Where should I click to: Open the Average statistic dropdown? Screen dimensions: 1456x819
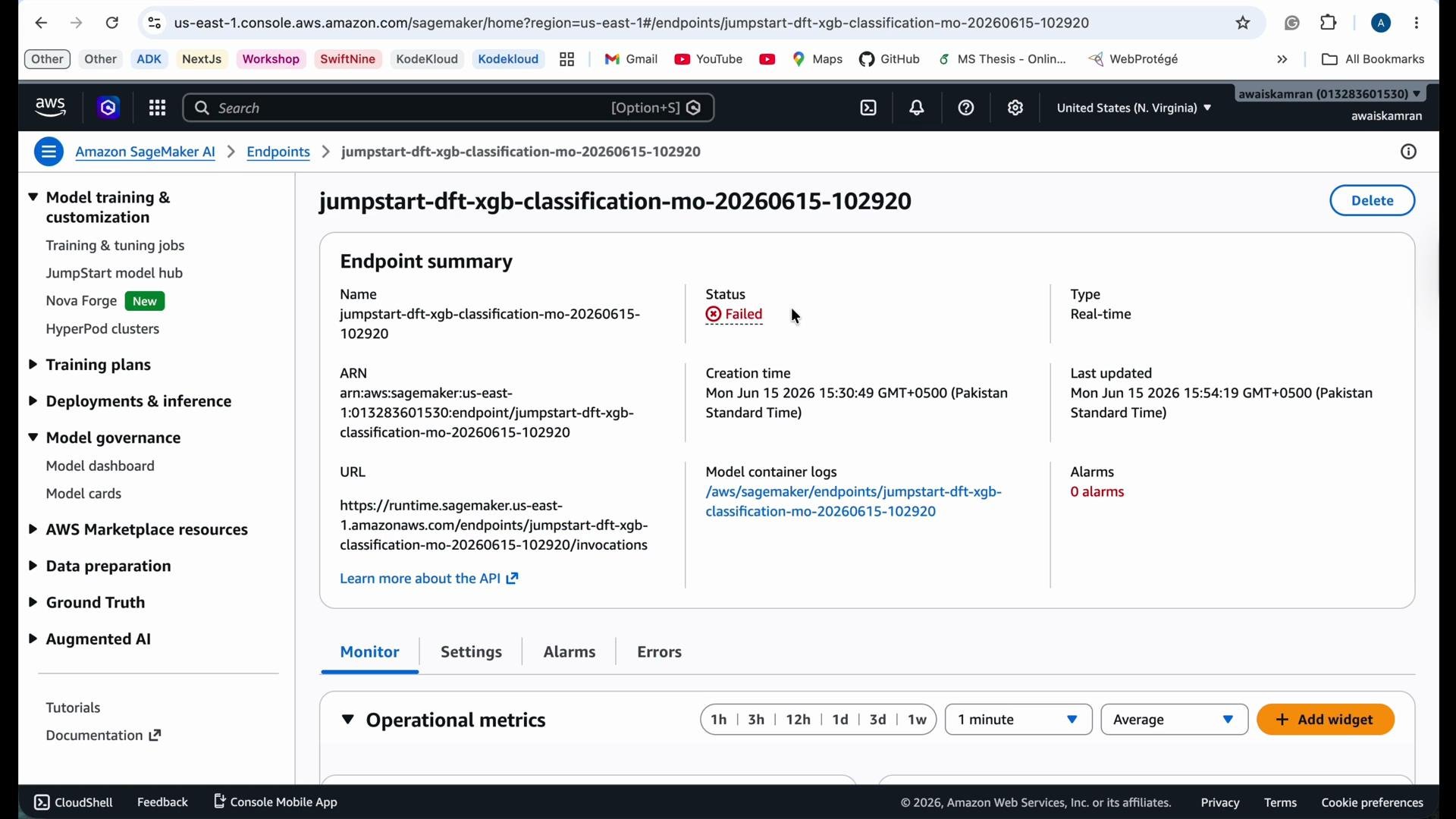[1174, 720]
